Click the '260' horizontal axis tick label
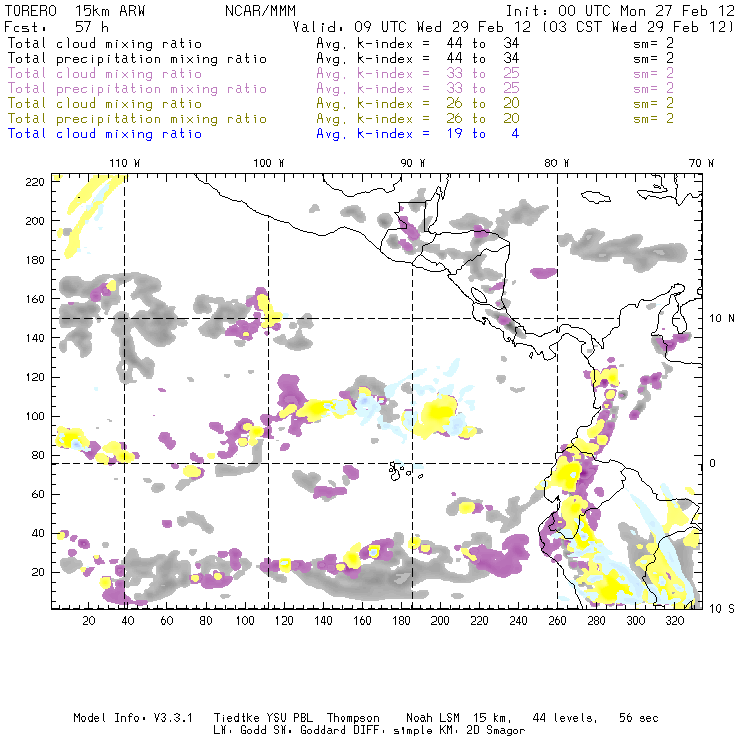 557,621
